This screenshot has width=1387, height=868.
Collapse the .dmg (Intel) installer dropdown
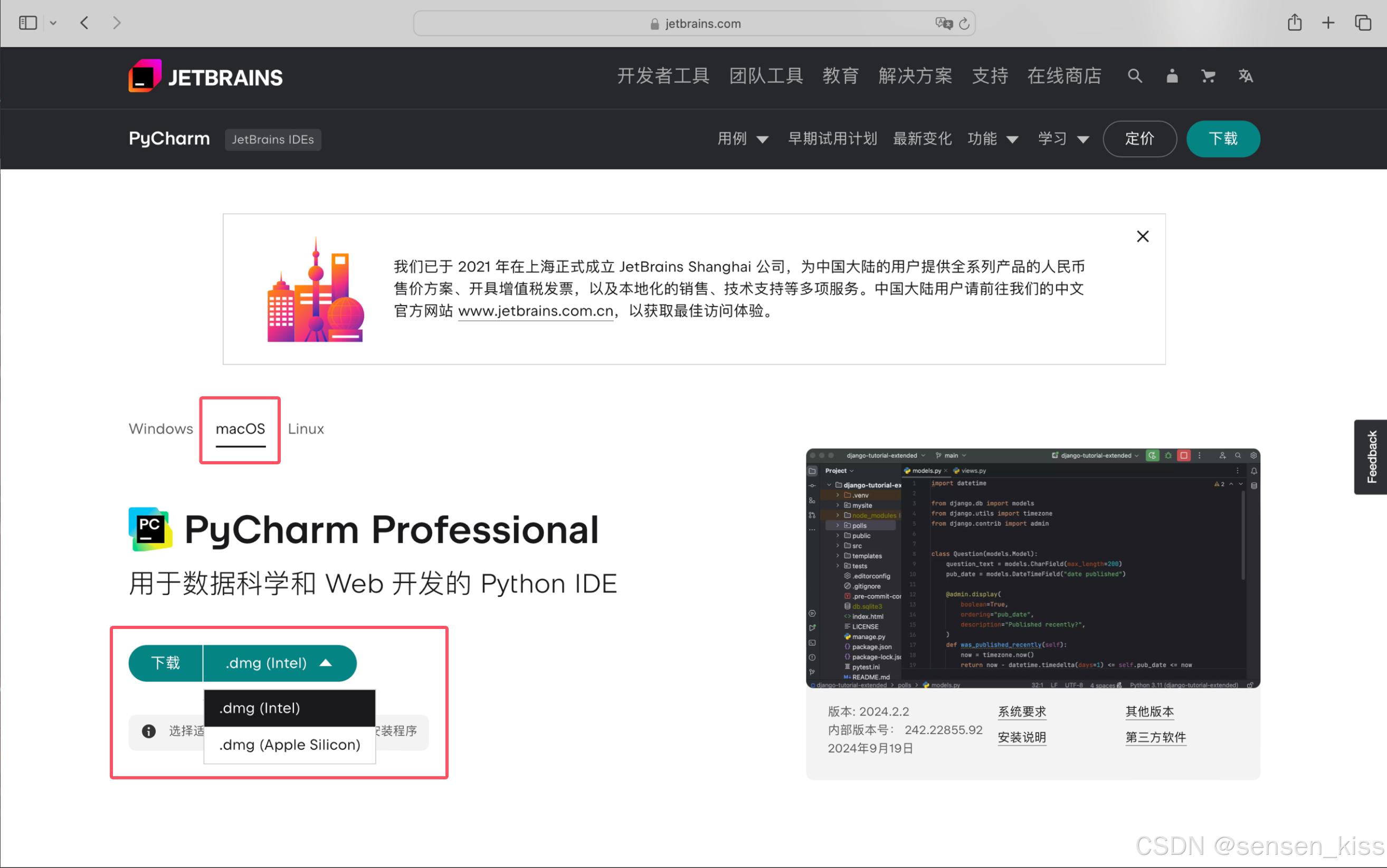(x=280, y=663)
